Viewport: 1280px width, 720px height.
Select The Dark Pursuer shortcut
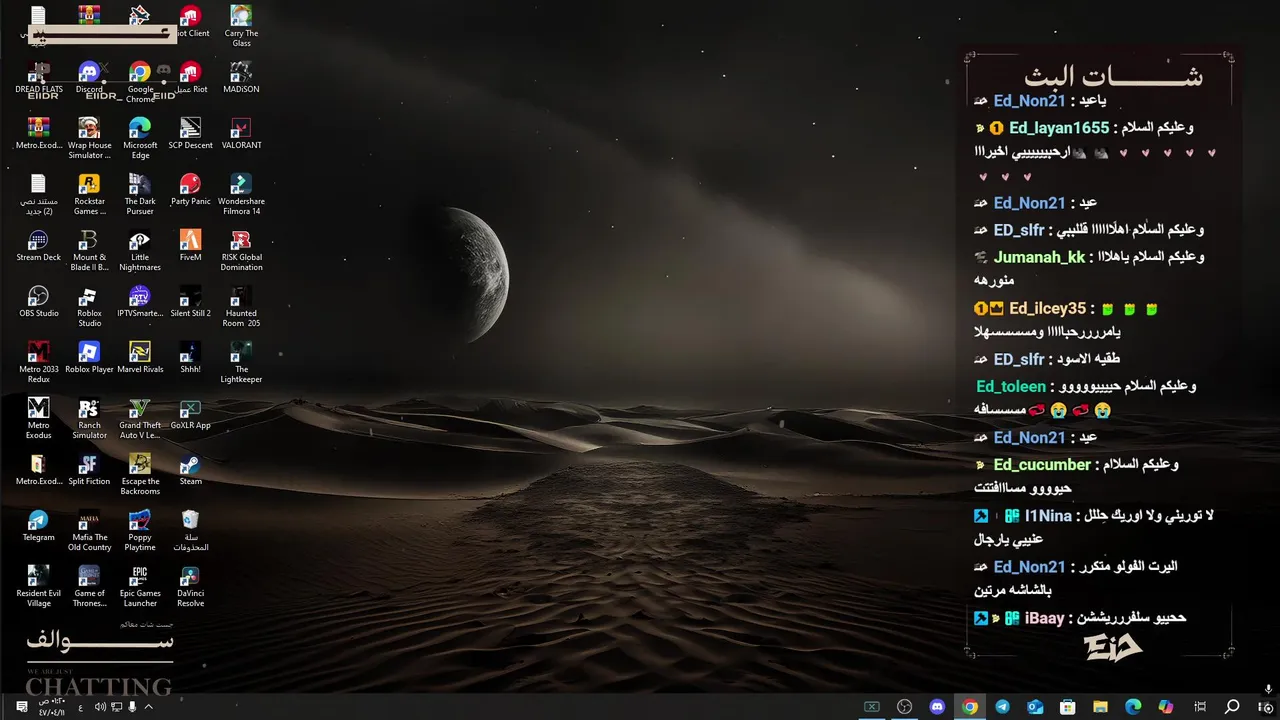140,194
